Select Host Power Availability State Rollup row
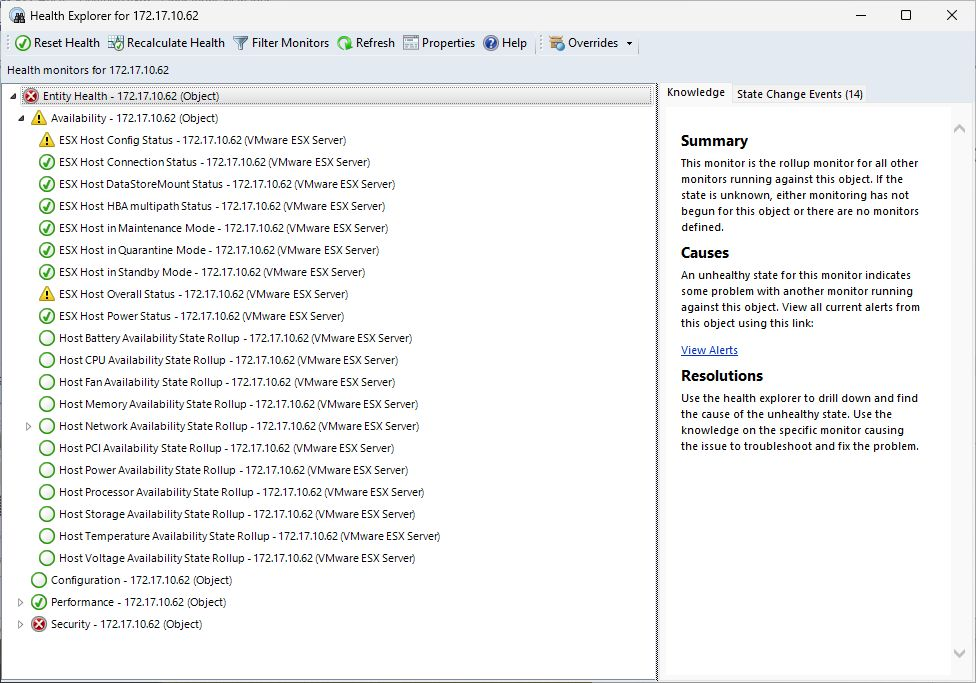The height and width of the screenshot is (683, 976). [x=233, y=470]
